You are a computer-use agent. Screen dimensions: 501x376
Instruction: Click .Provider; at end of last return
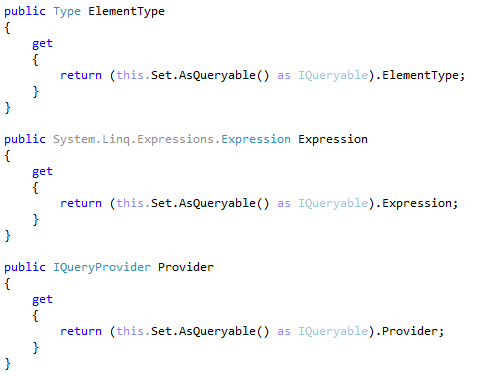pos(410,331)
